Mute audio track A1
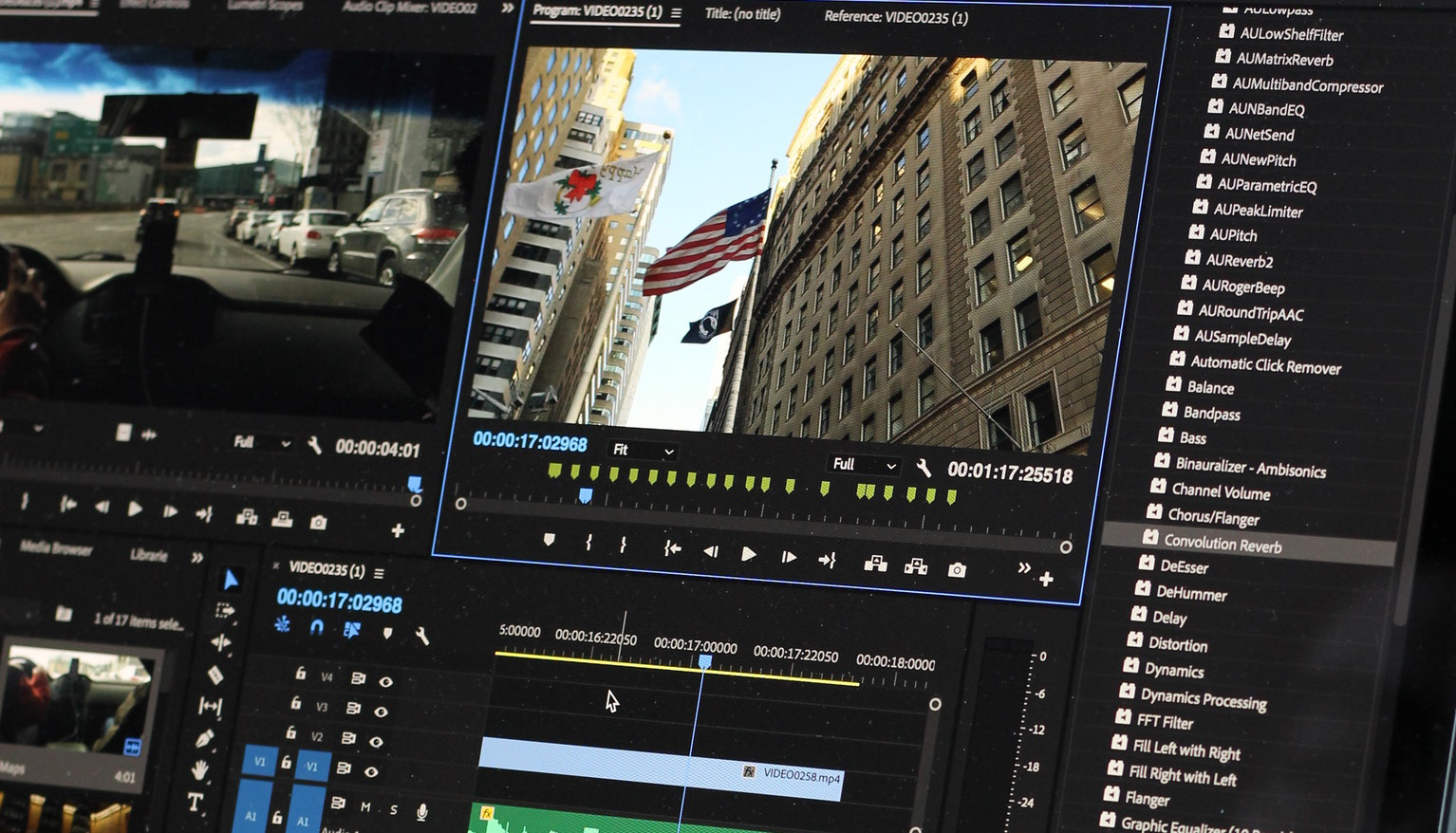This screenshot has height=833, width=1456. click(x=365, y=806)
